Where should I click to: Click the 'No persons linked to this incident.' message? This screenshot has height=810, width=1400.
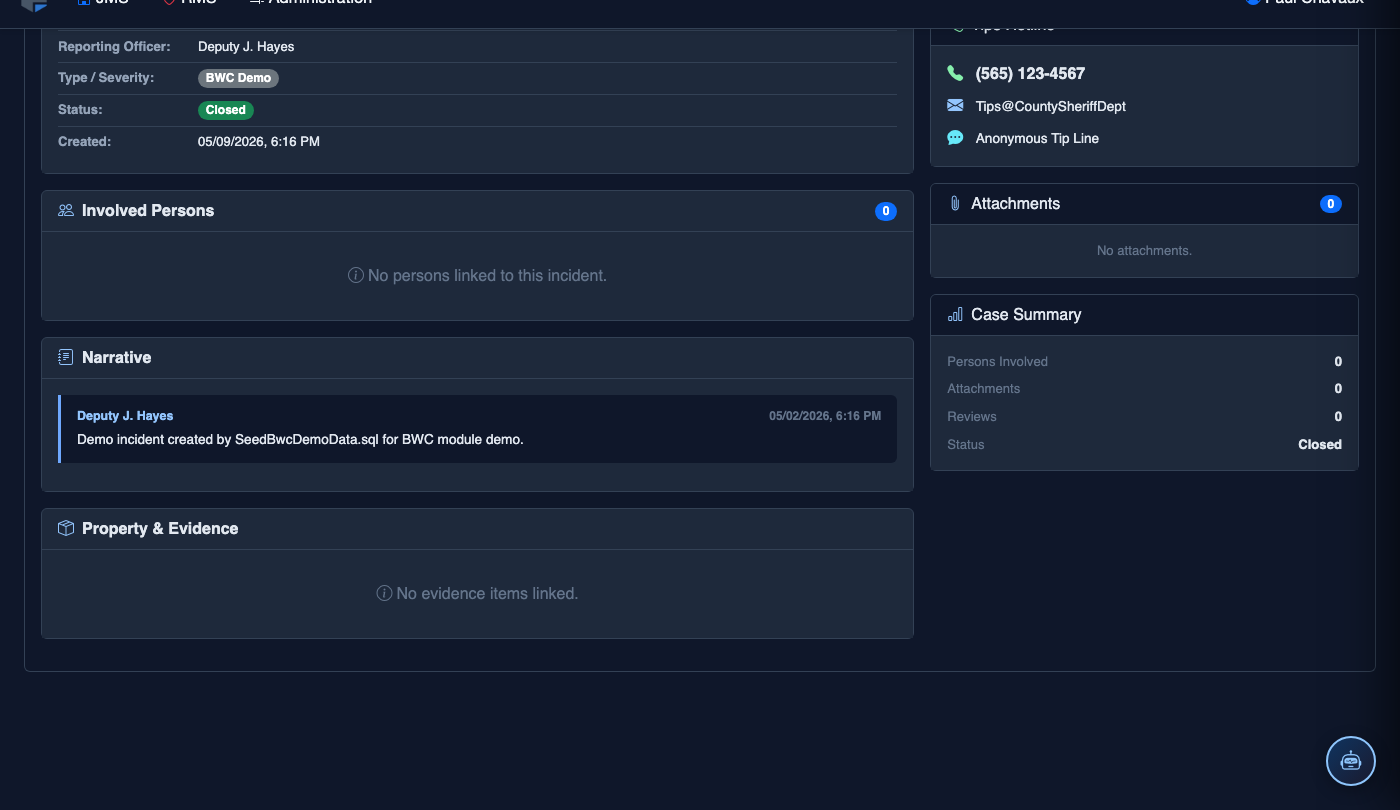point(487,275)
